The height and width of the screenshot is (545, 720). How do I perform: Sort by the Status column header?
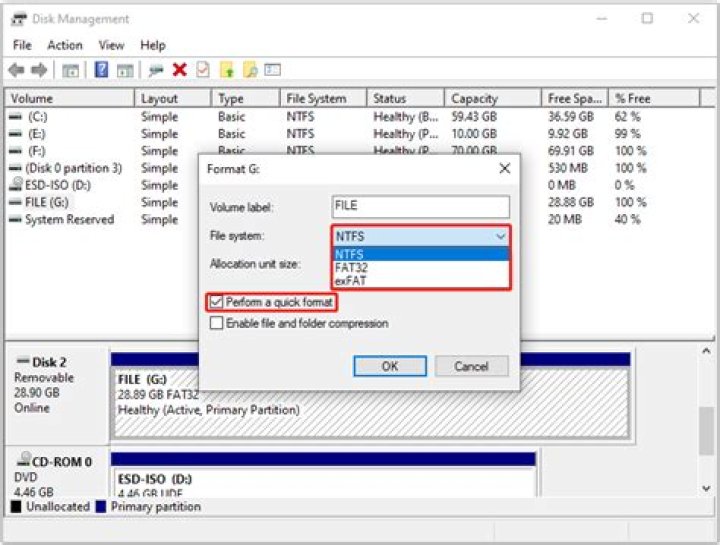(405, 98)
